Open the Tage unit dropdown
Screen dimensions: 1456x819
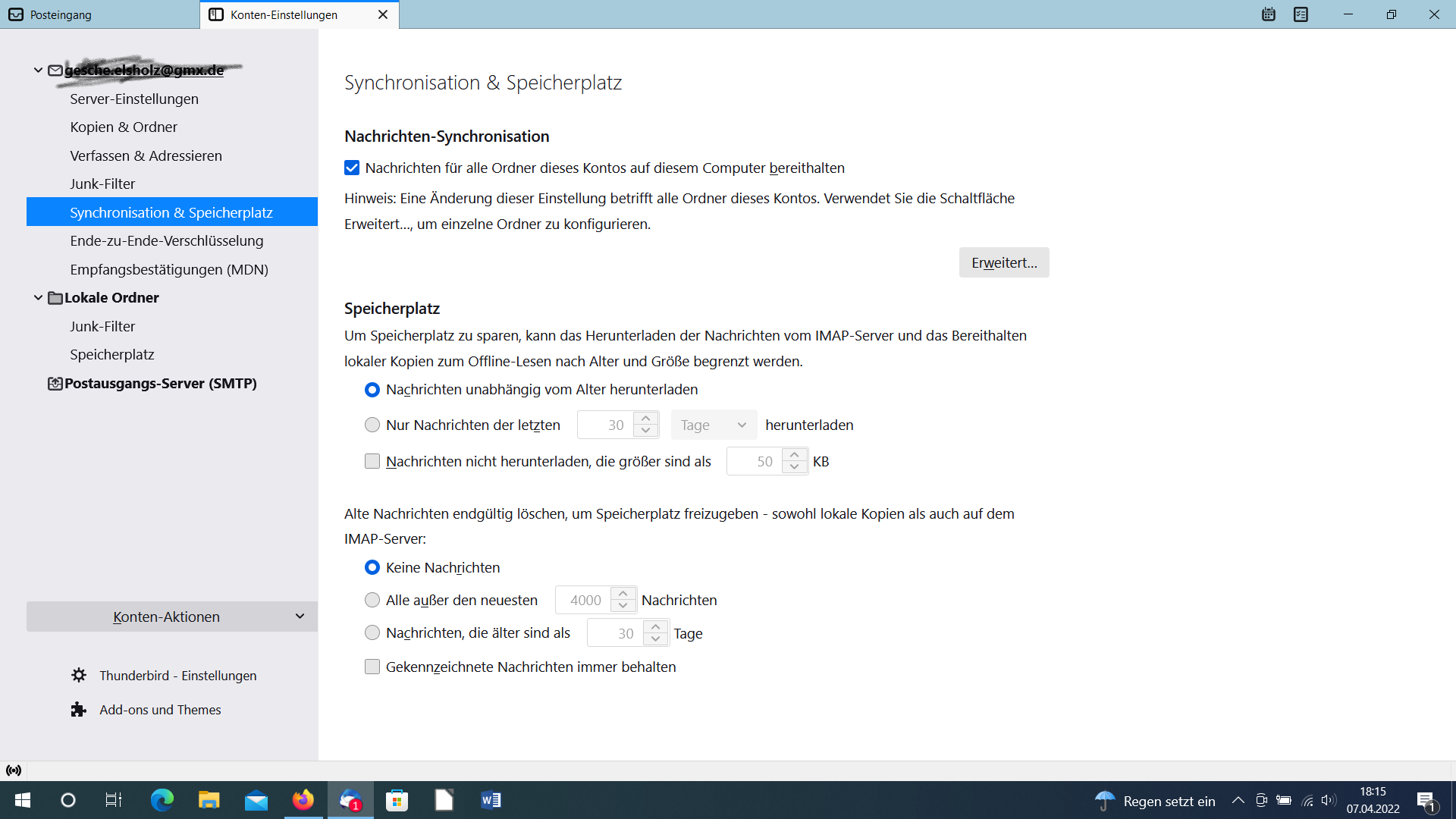pyautogui.click(x=714, y=425)
